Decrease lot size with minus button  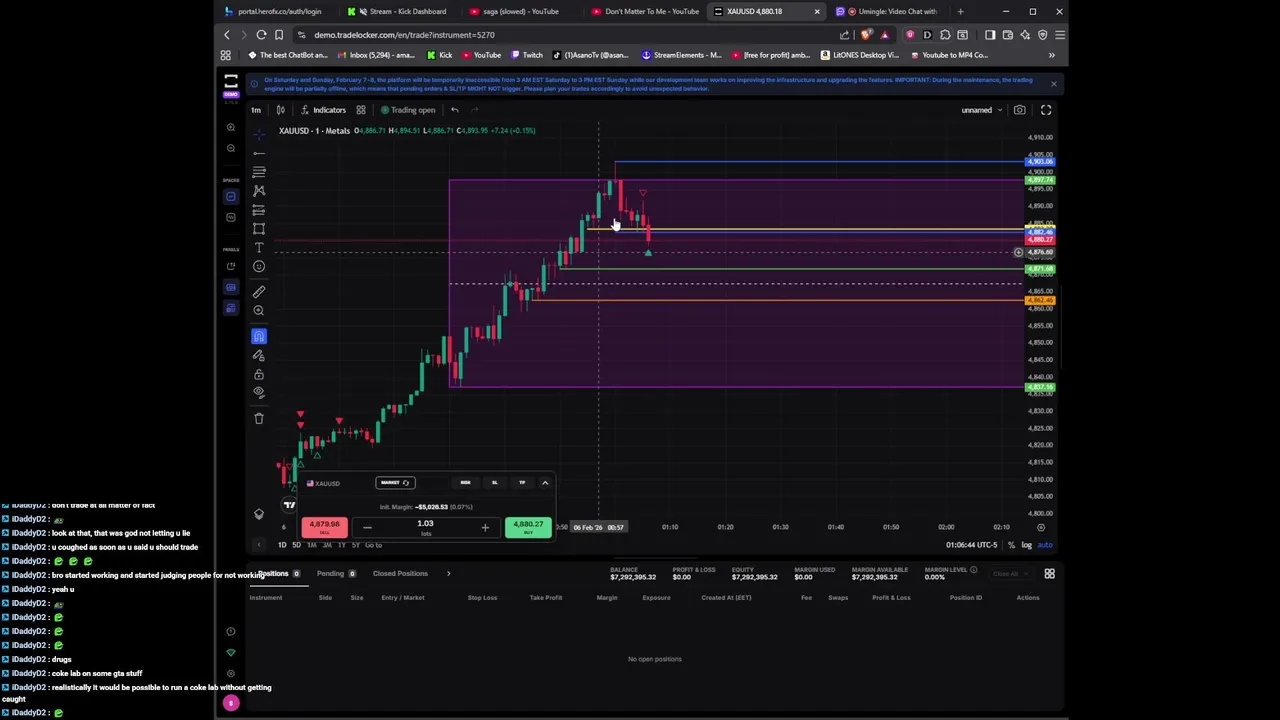(x=367, y=527)
